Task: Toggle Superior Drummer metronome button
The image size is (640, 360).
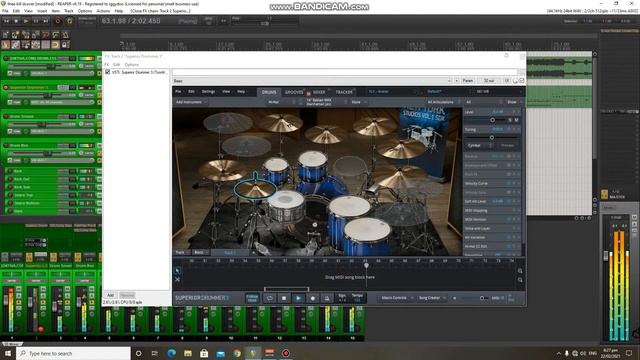Action: click(x=327, y=298)
